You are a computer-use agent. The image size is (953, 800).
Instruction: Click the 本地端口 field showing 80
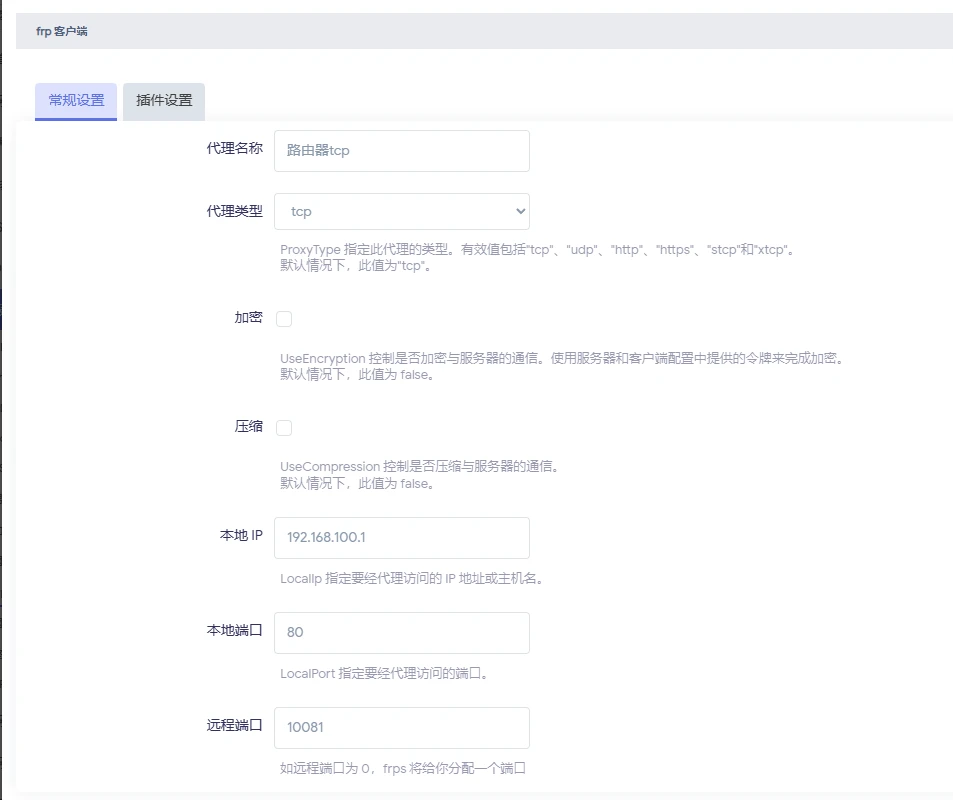tap(402, 633)
